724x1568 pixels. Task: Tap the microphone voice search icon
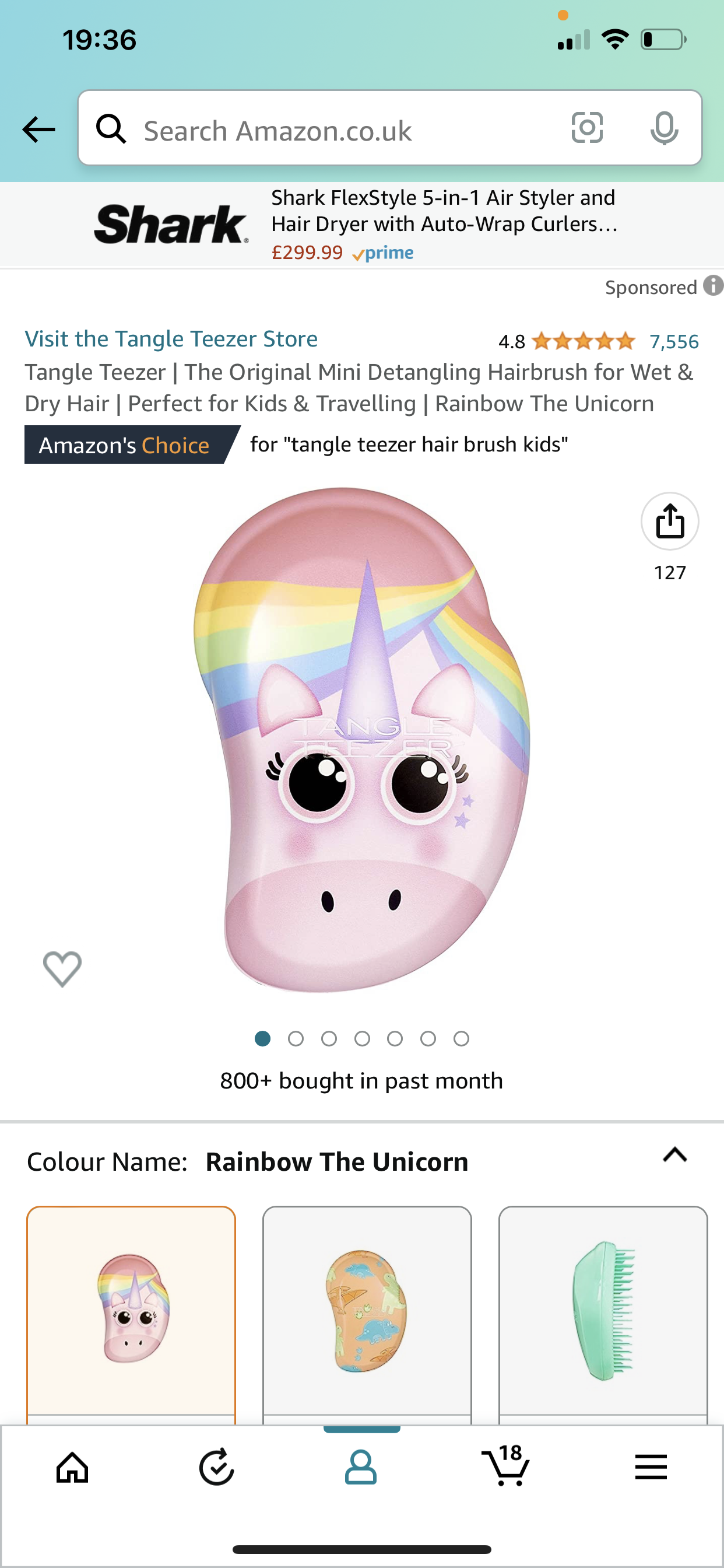pos(664,128)
